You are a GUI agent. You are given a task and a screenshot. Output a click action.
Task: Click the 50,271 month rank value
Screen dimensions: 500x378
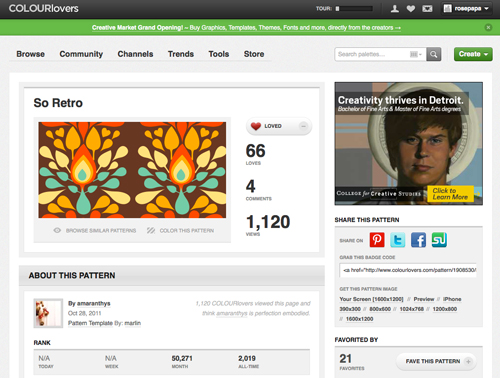click(x=182, y=358)
